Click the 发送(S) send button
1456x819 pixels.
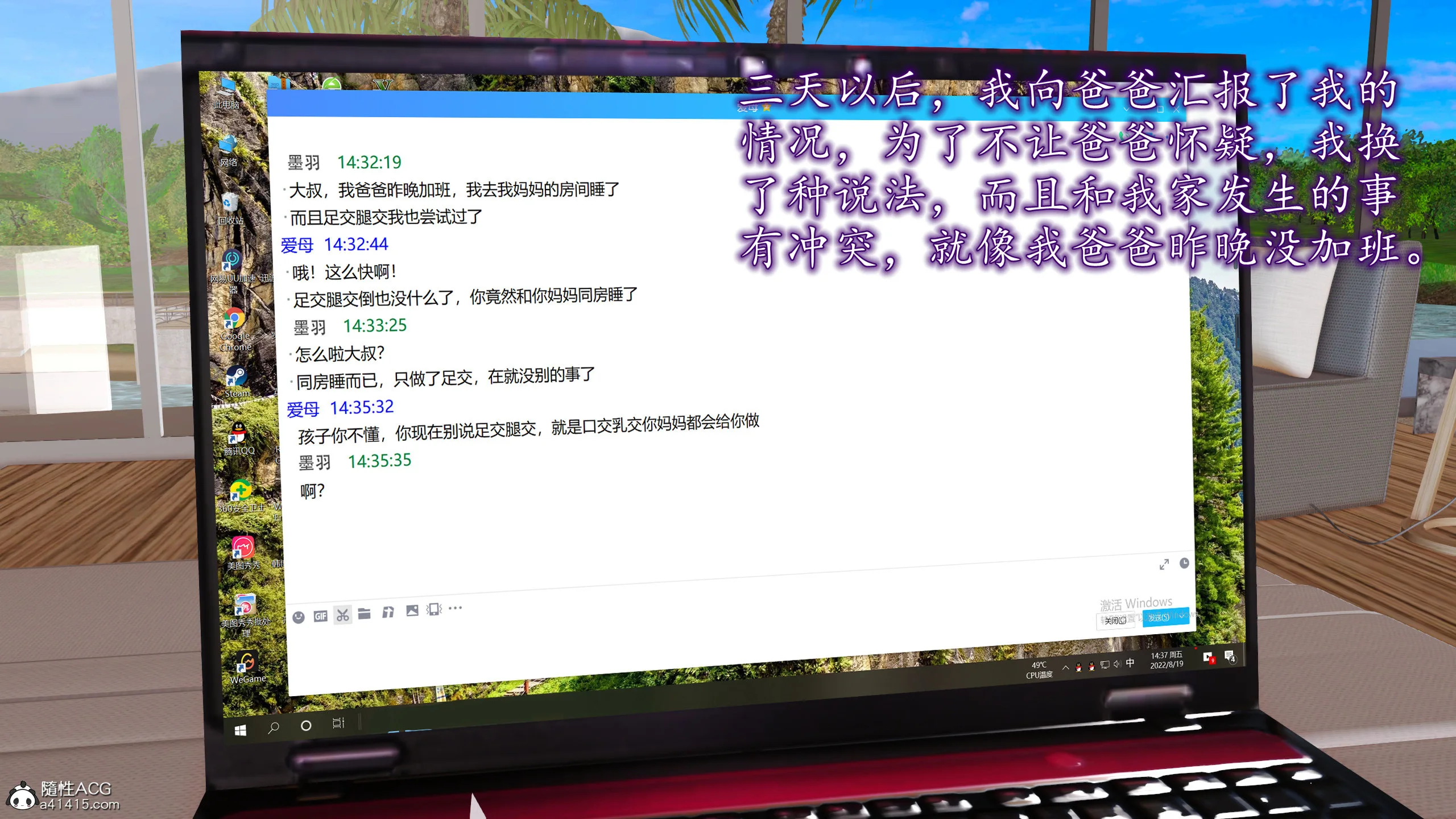[1159, 618]
